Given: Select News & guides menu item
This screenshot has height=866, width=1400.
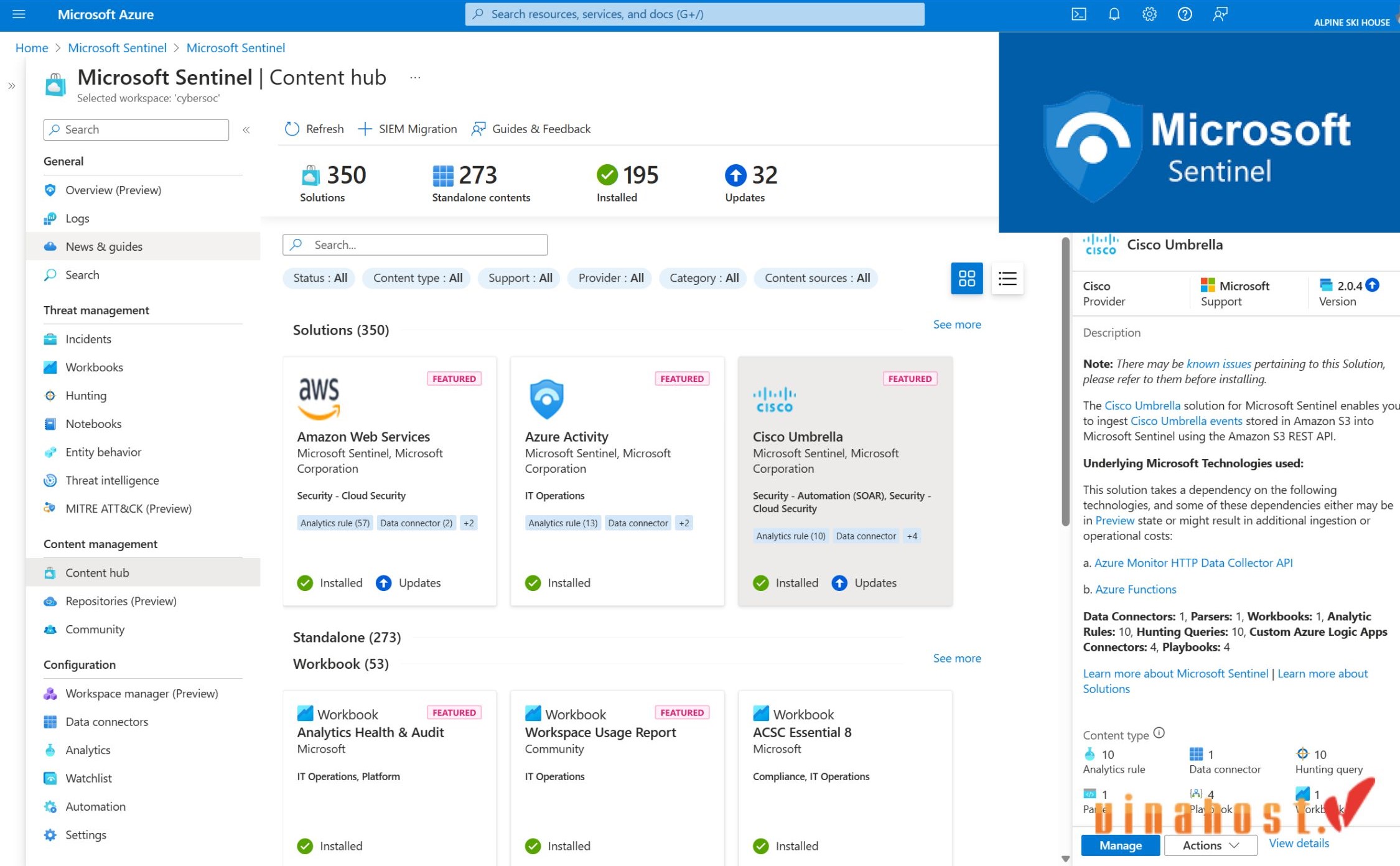Looking at the screenshot, I should pos(143,246).
